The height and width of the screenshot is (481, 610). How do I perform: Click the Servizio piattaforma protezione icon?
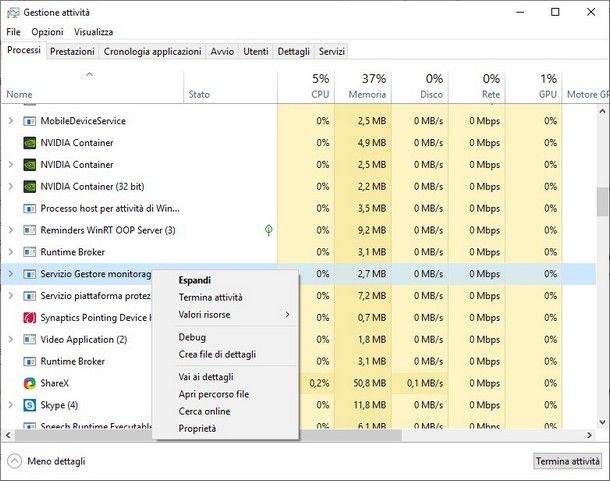point(30,296)
